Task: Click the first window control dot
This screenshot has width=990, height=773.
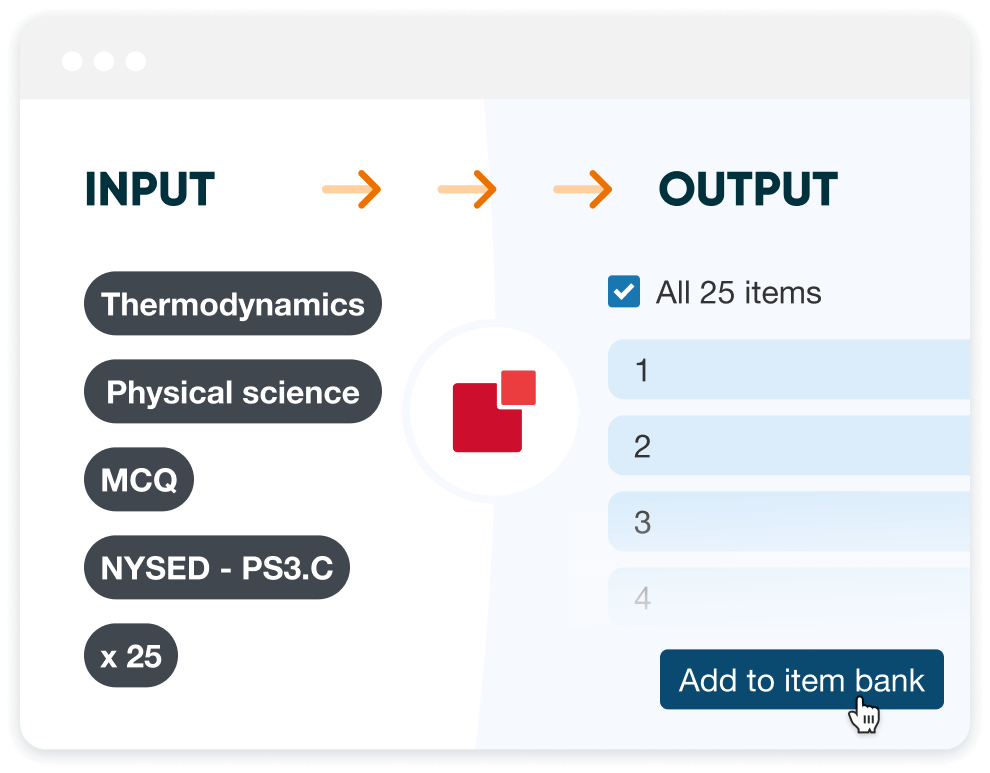Action: [x=72, y=62]
